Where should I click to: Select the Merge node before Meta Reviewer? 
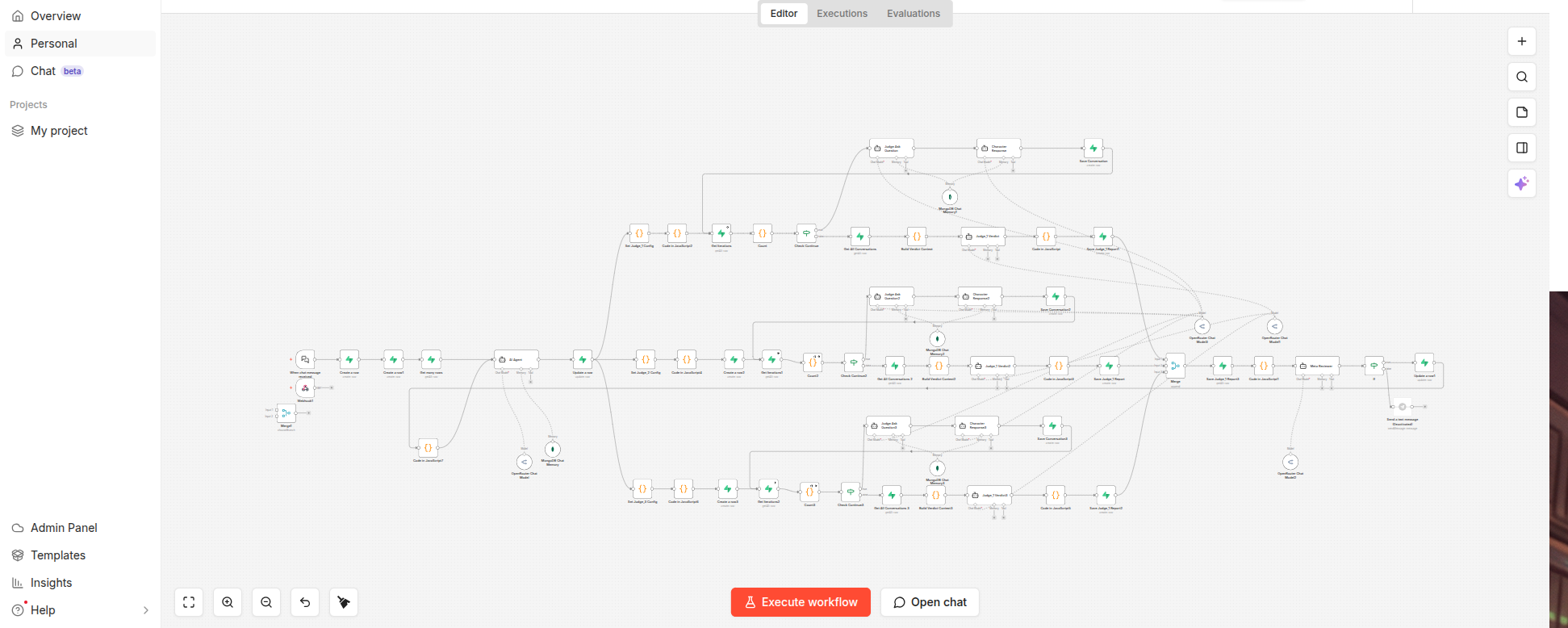pyautogui.click(x=1176, y=366)
